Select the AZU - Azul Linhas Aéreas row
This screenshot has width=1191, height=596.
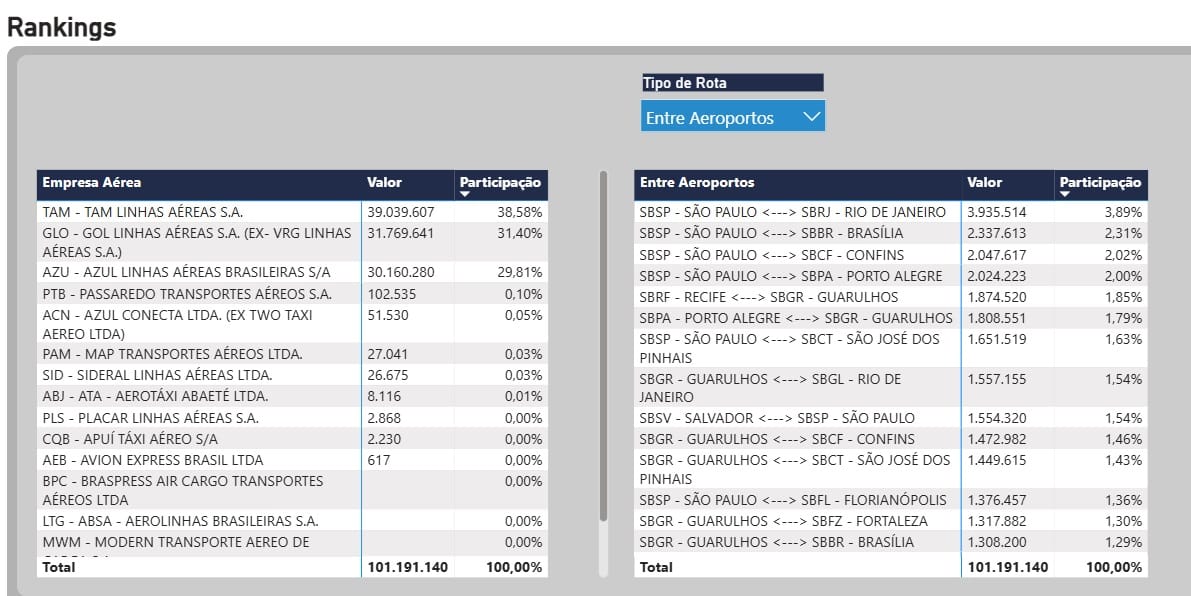[x=186, y=272]
